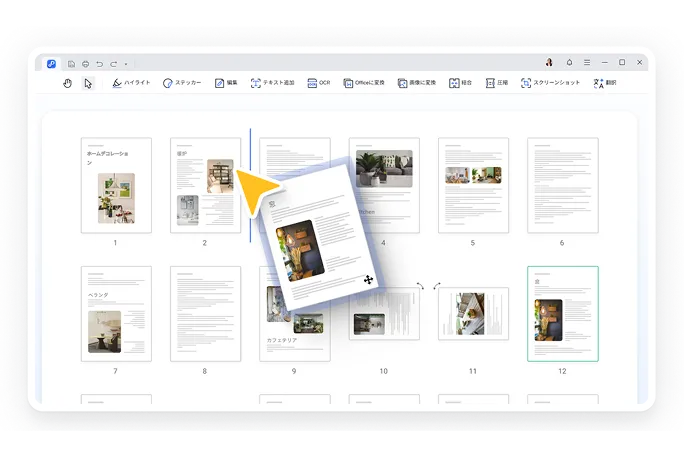Viewport: 684px width, 456px height.
Task: Click the blue app logo icon
Action: (x=51, y=64)
